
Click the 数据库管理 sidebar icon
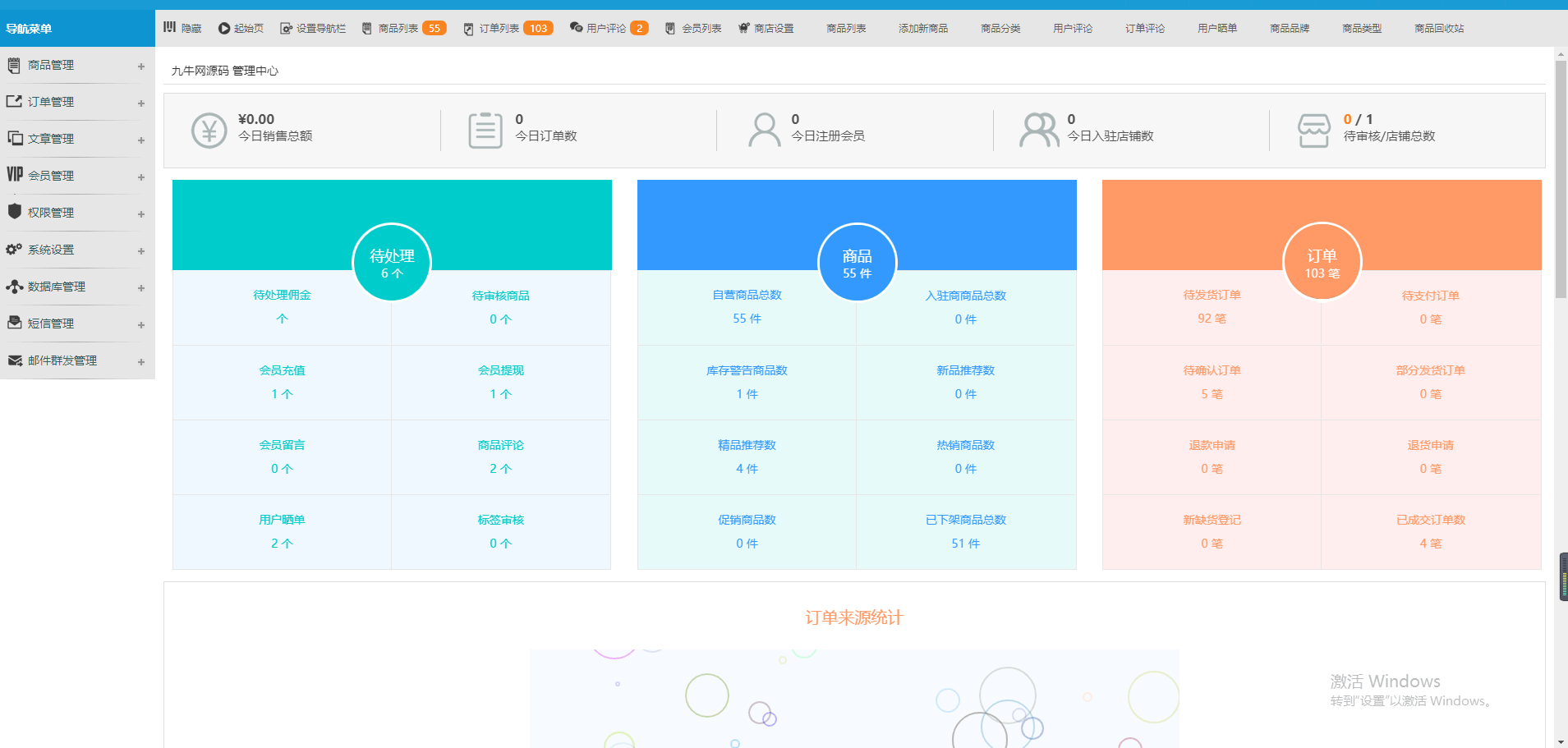(14, 287)
